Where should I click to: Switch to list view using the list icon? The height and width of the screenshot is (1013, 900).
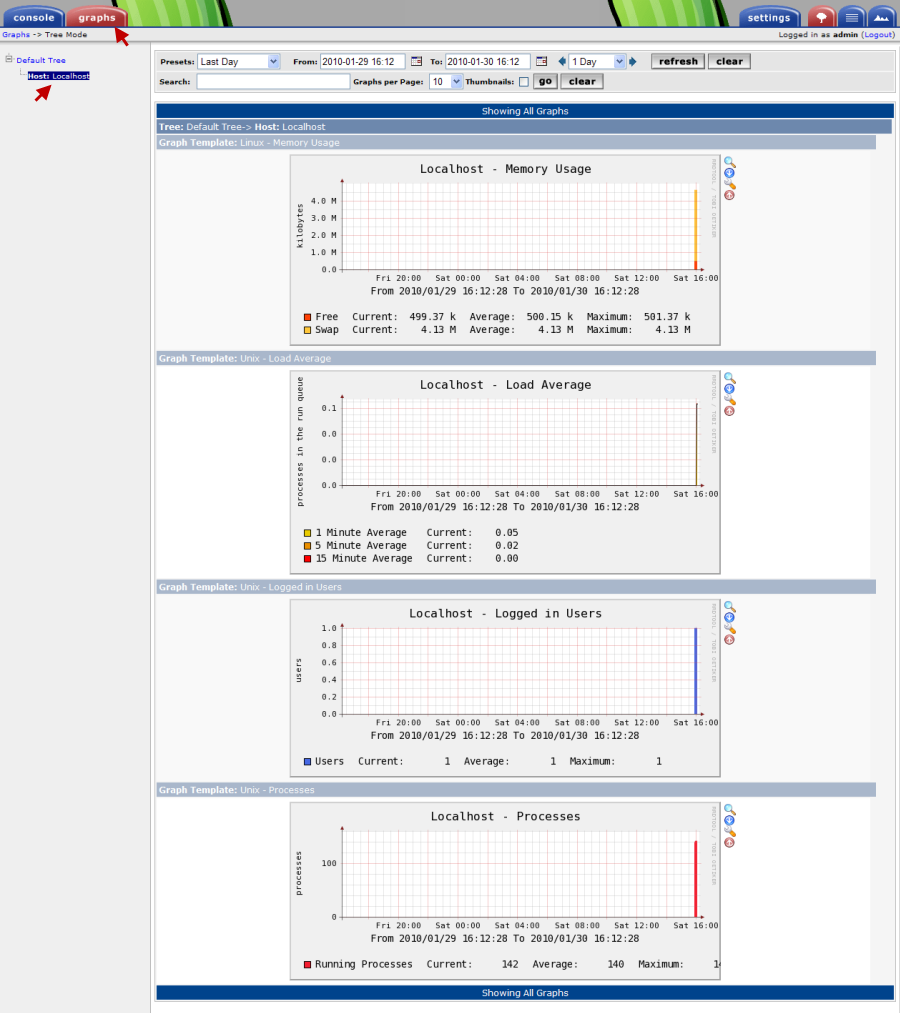tap(851, 16)
